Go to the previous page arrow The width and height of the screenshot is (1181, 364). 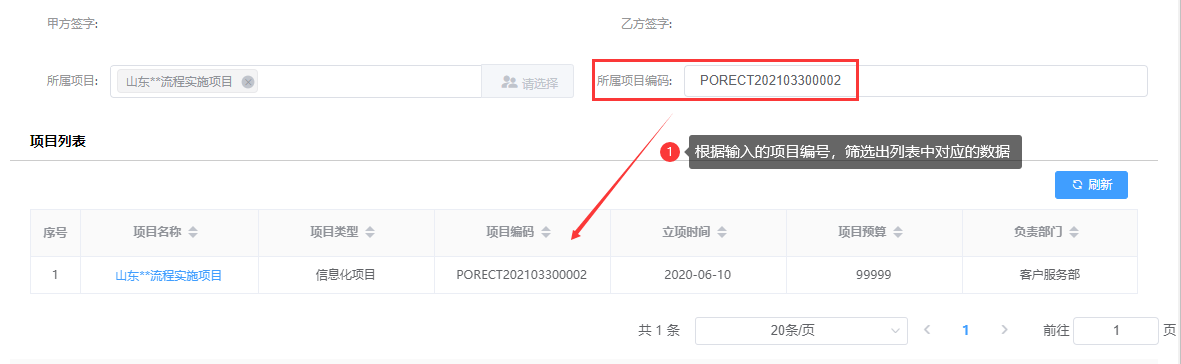click(927, 330)
